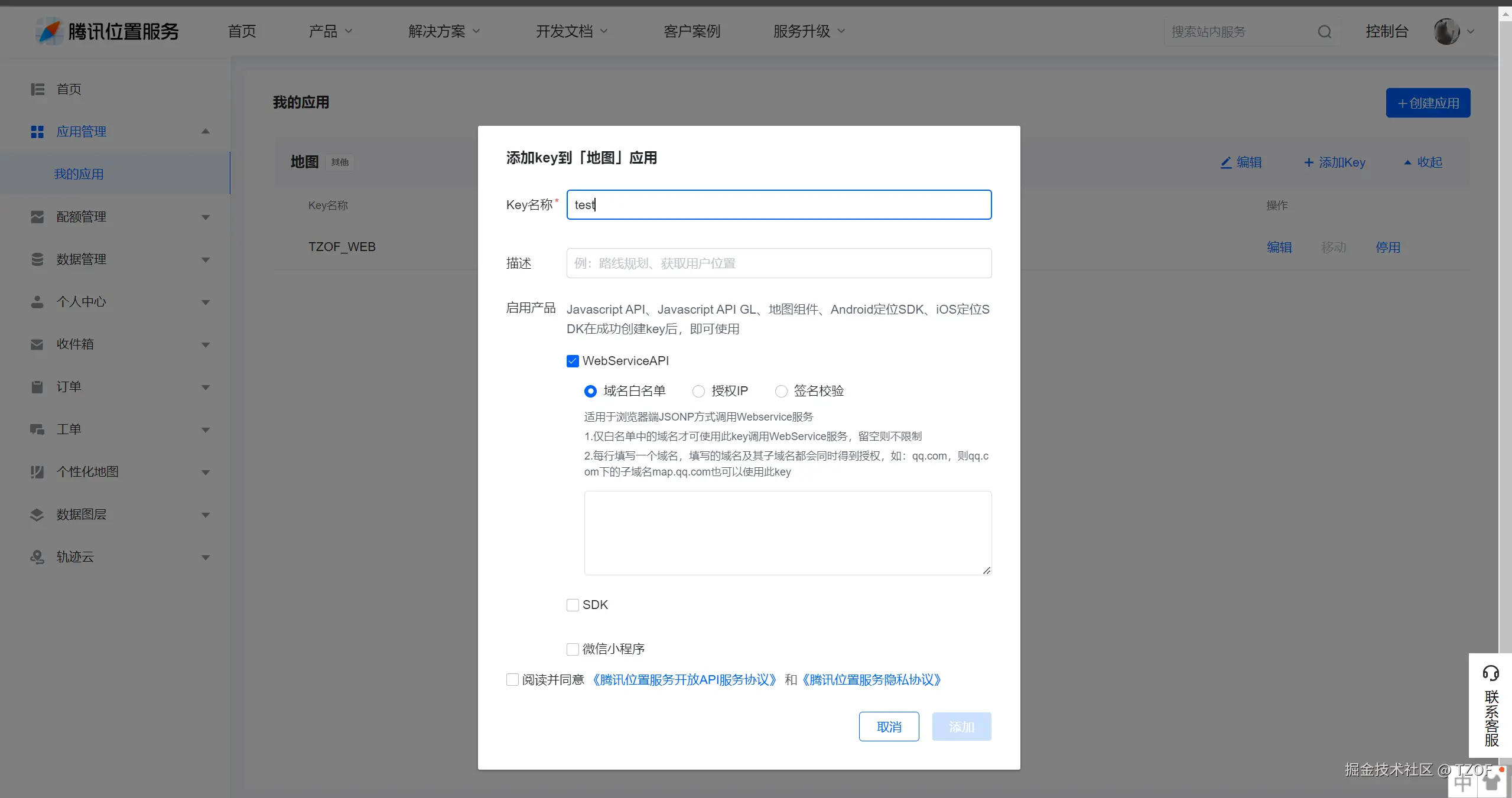Open 客户案例 in top navigation
The width and height of the screenshot is (1512, 798).
click(691, 31)
